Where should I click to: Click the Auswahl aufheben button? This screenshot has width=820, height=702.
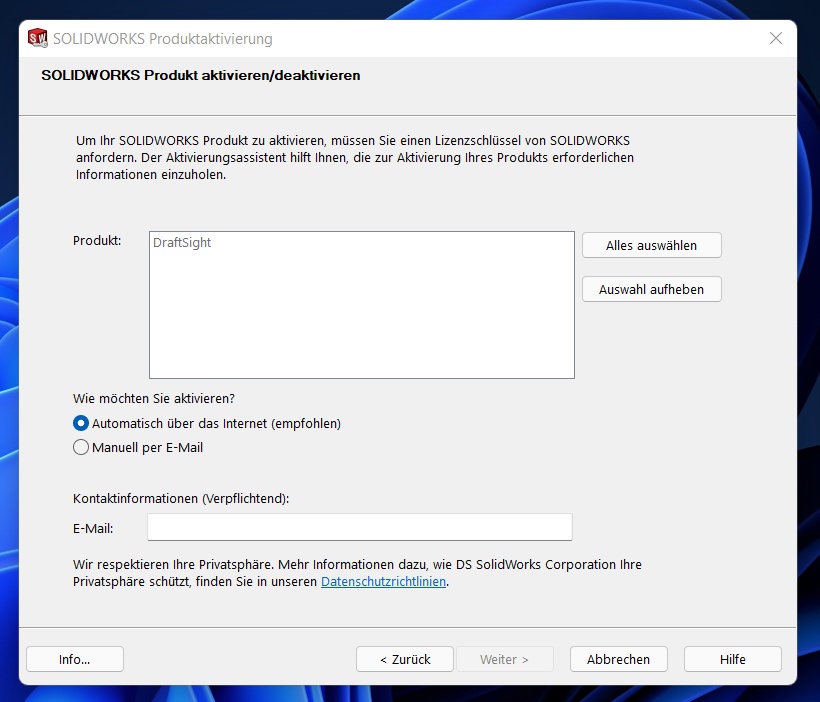pos(652,289)
